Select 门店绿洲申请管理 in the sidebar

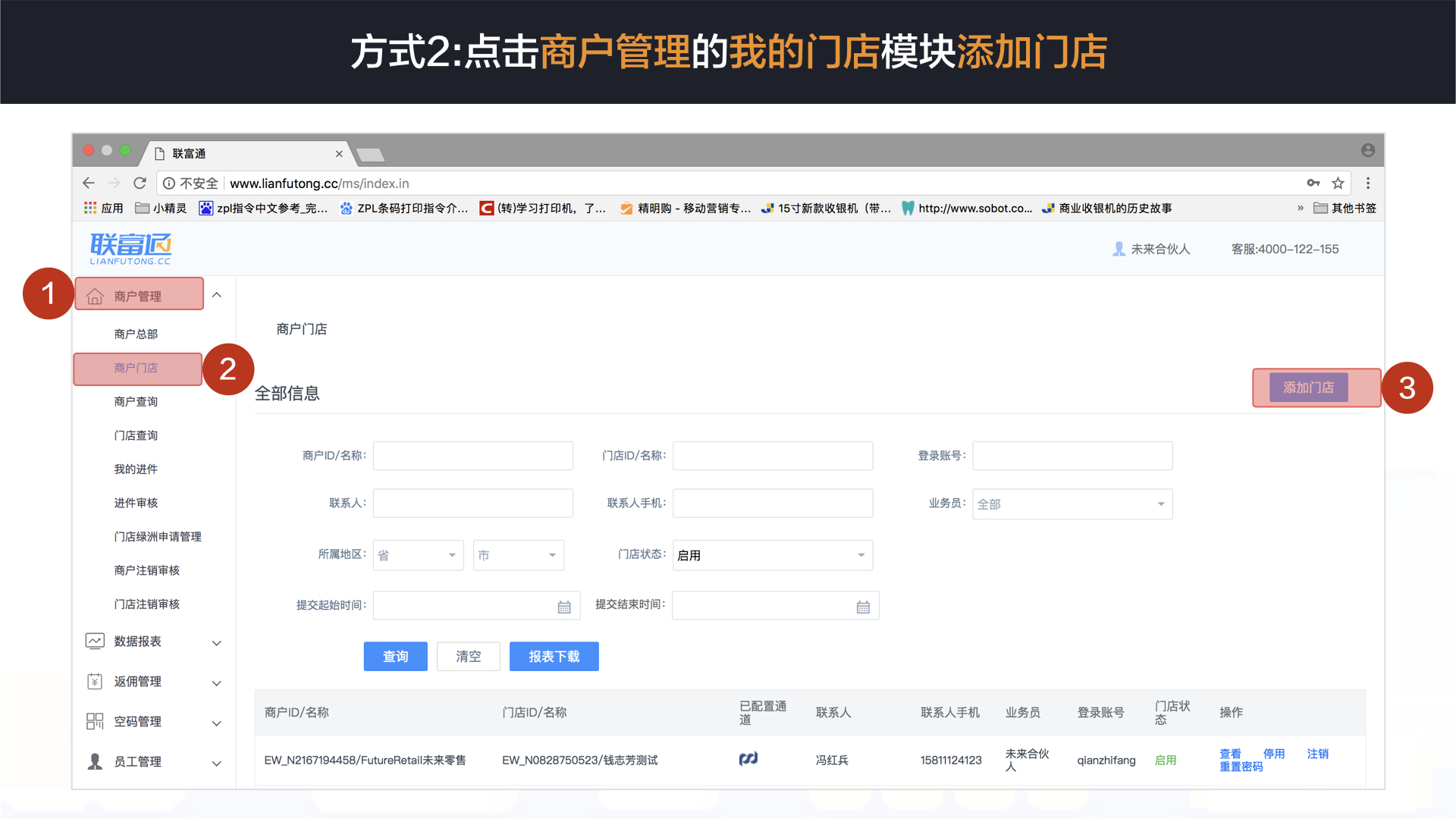158,536
